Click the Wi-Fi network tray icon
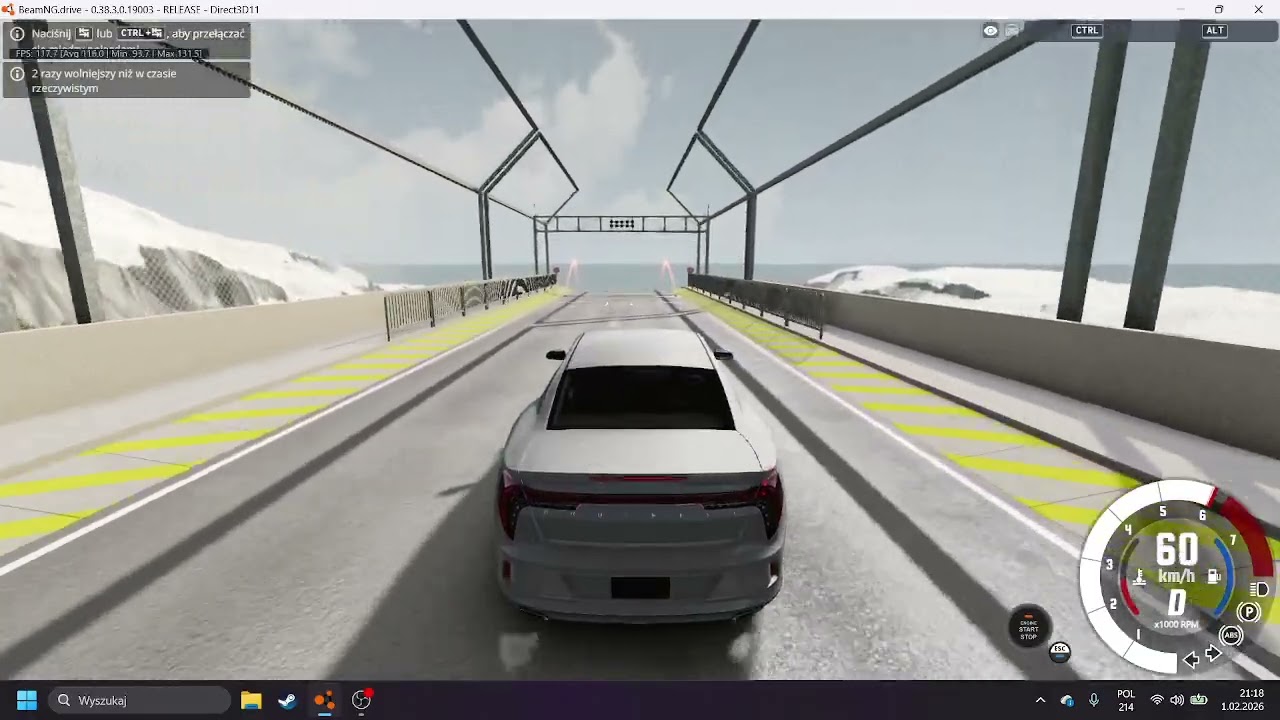Viewport: 1280px width, 720px height. point(1157,700)
